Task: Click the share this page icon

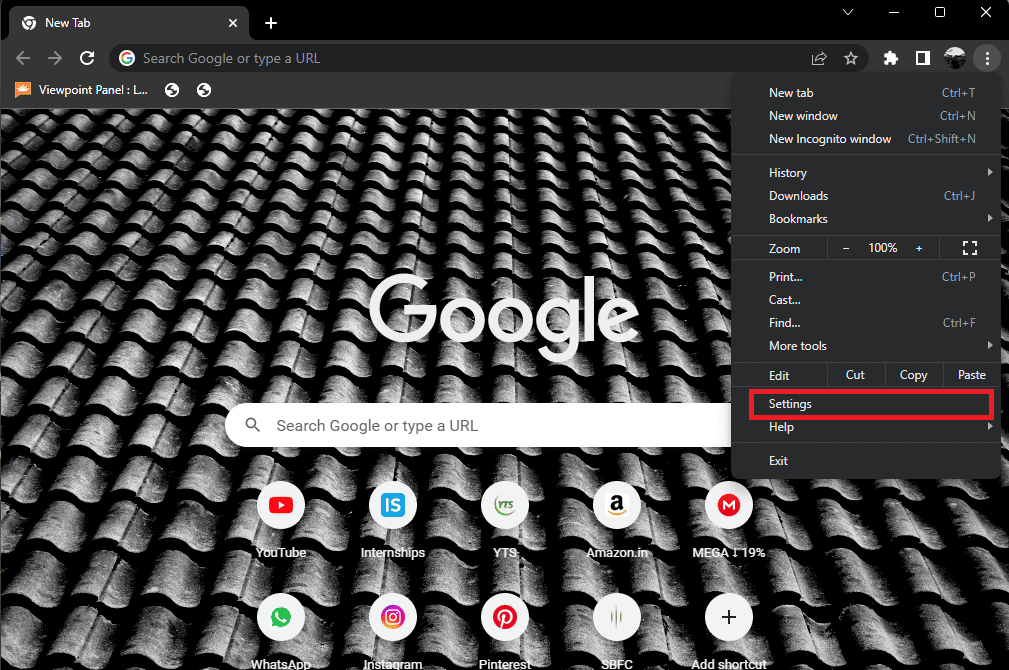Action: point(819,59)
